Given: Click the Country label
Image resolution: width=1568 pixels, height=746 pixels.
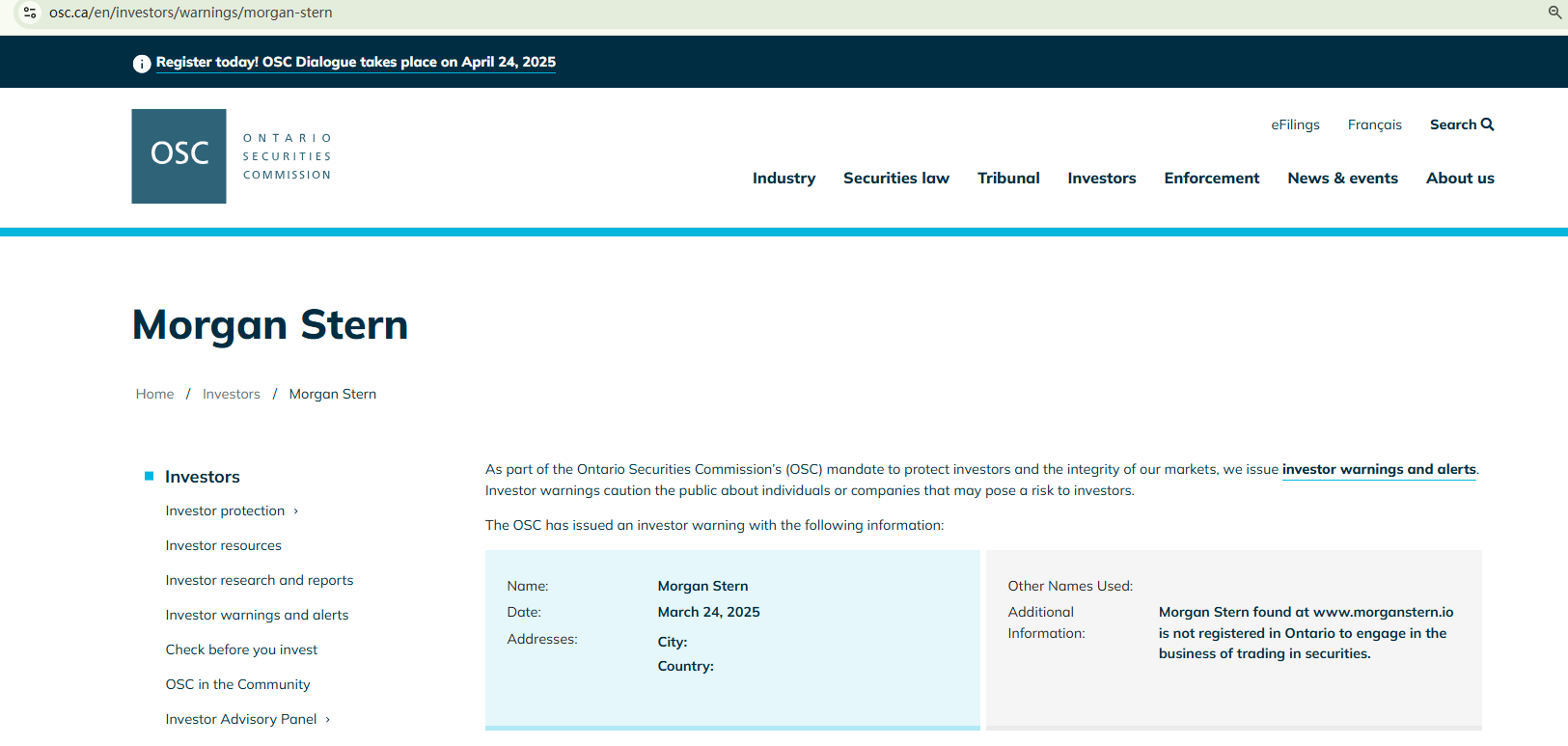Looking at the screenshot, I should tap(686, 667).
